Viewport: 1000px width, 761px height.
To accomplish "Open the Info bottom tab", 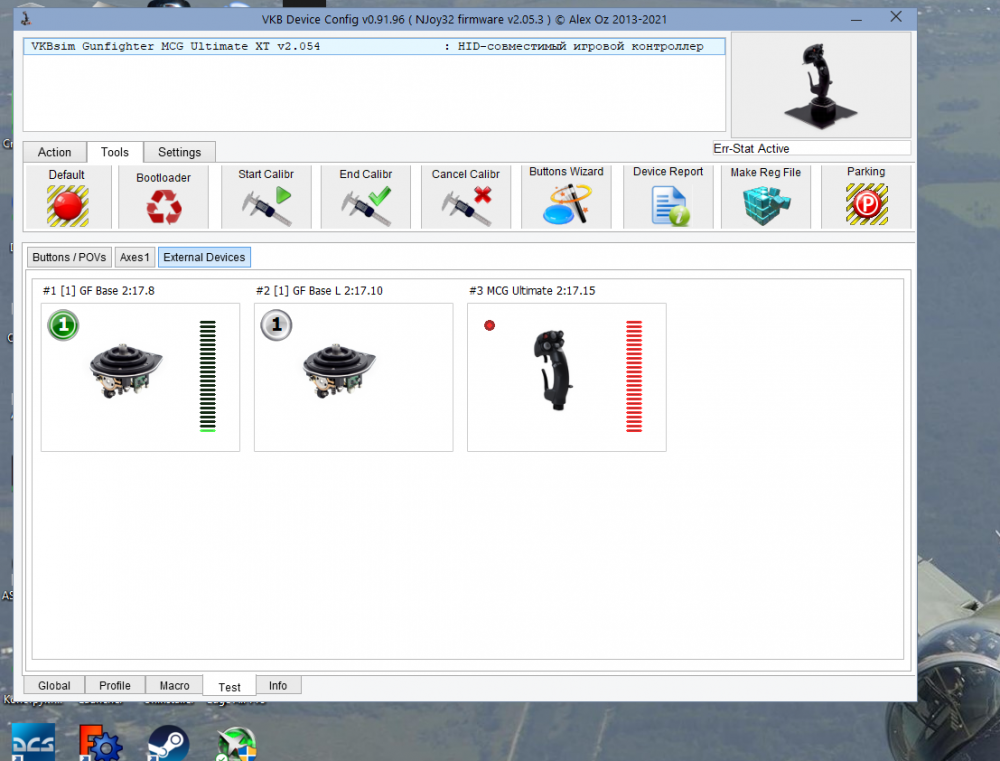I will [x=278, y=685].
